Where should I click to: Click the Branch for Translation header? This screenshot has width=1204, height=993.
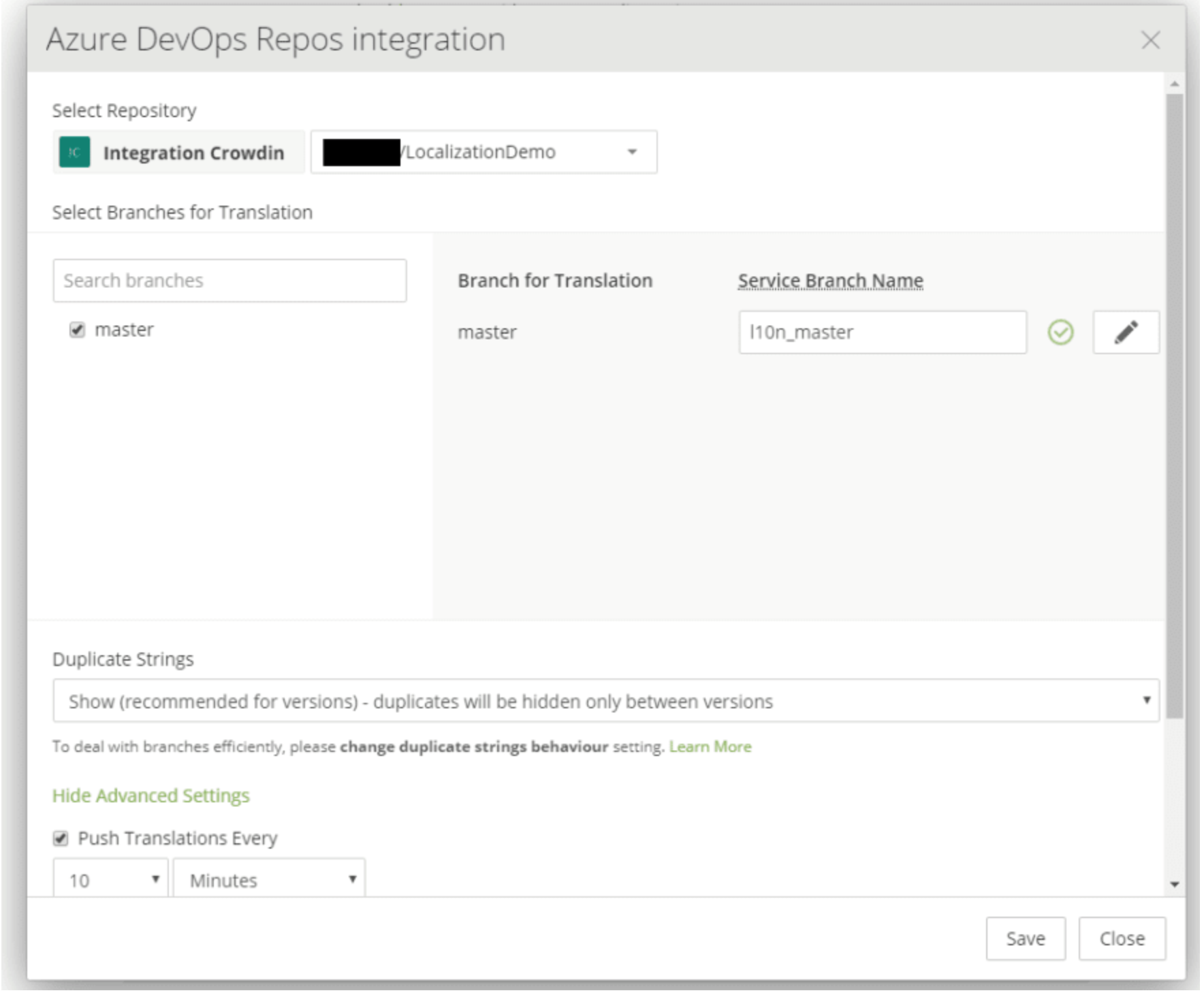tap(555, 281)
